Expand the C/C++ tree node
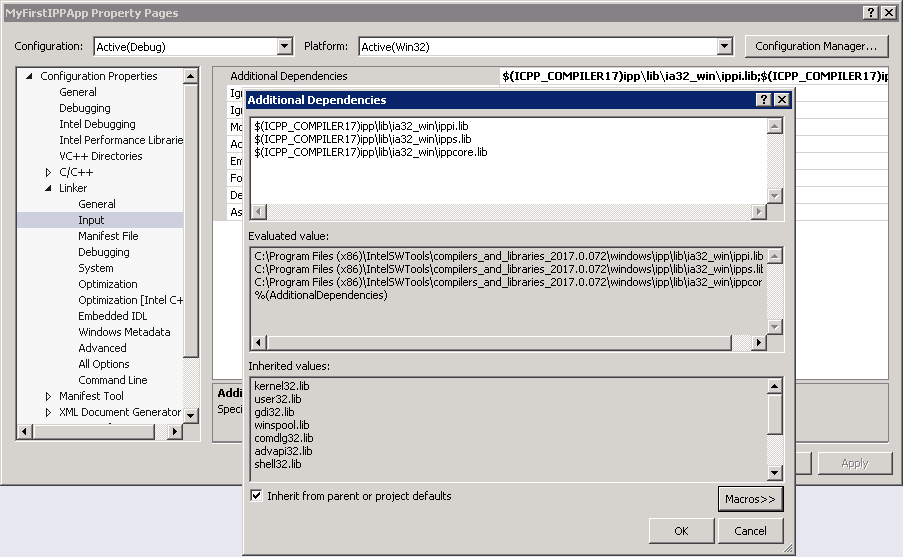Screen dimensions: 903x557 coord(48,172)
